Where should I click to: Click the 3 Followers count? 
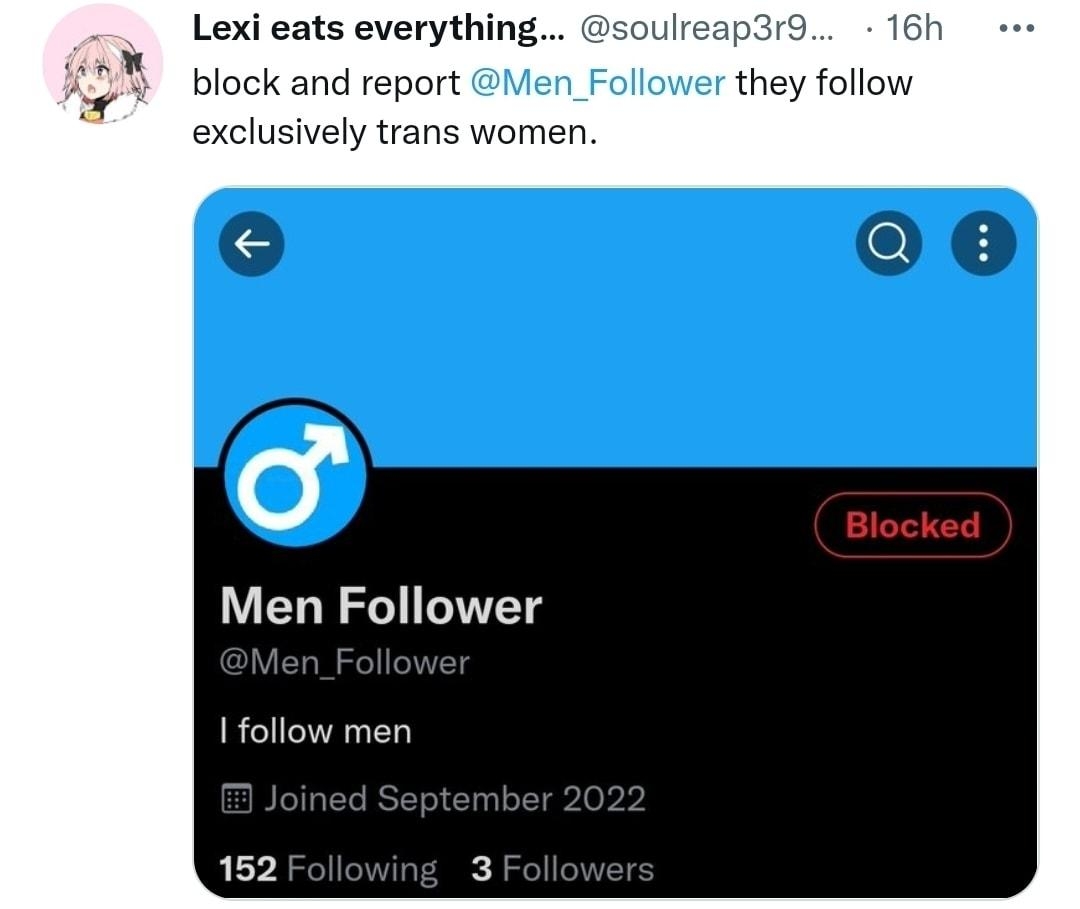pyautogui.click(x=563, y=869)
